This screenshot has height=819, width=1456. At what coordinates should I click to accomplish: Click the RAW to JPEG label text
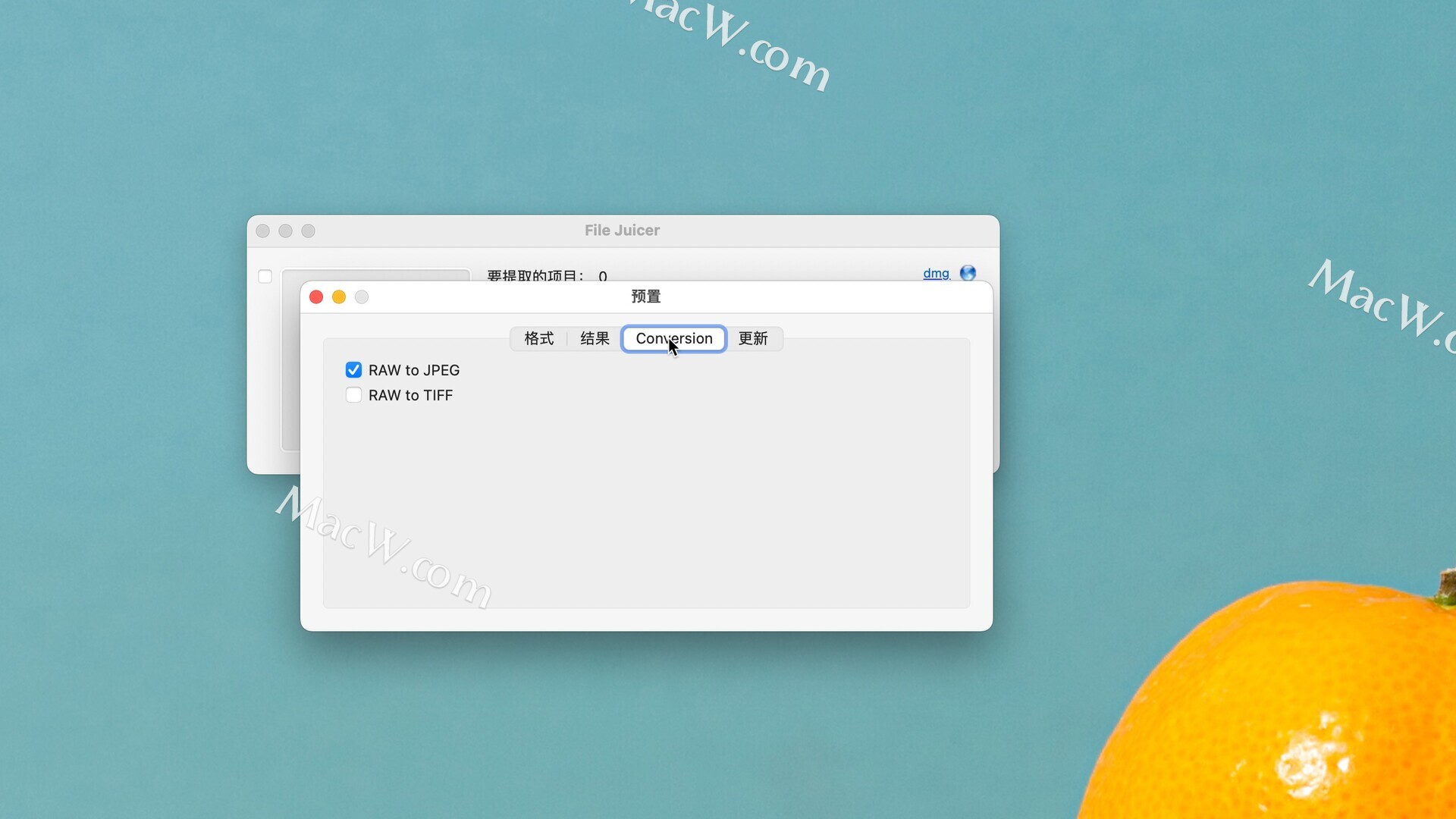pyautogui.click(x=414, y=370)
